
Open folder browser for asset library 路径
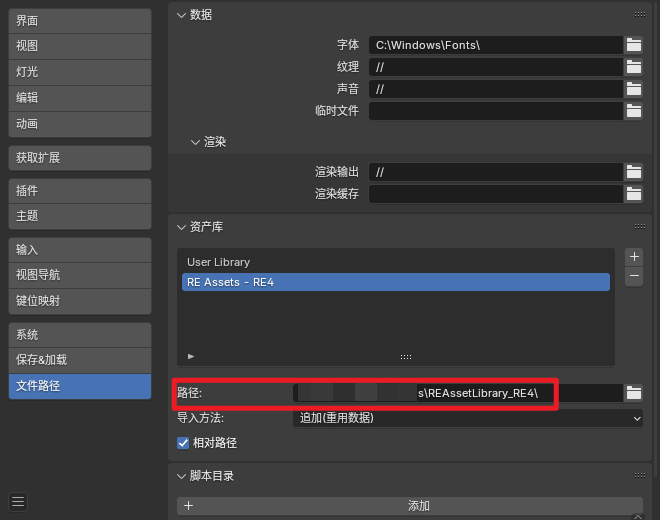633,393
